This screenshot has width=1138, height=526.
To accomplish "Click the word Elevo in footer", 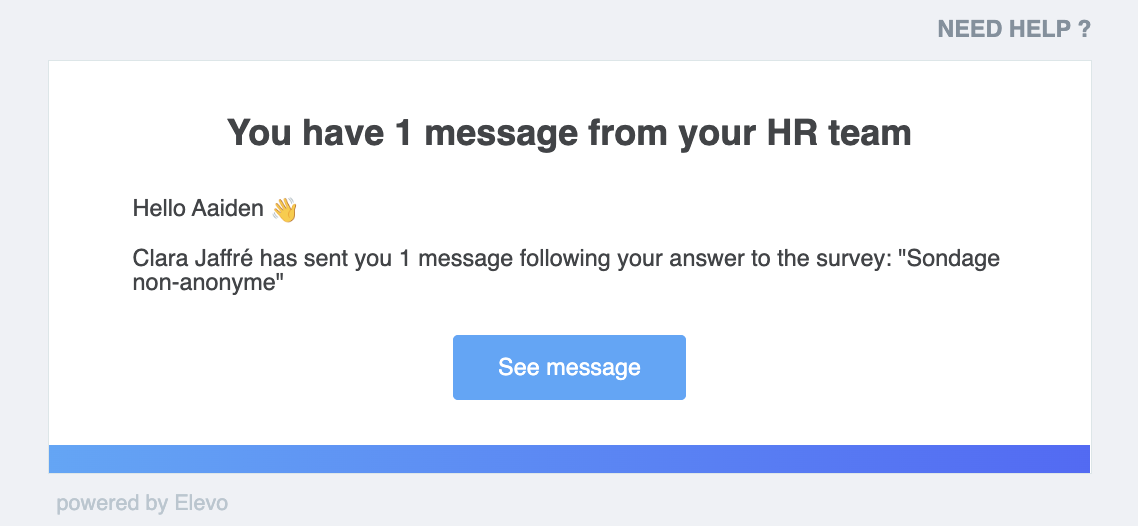I will point(201,503).
